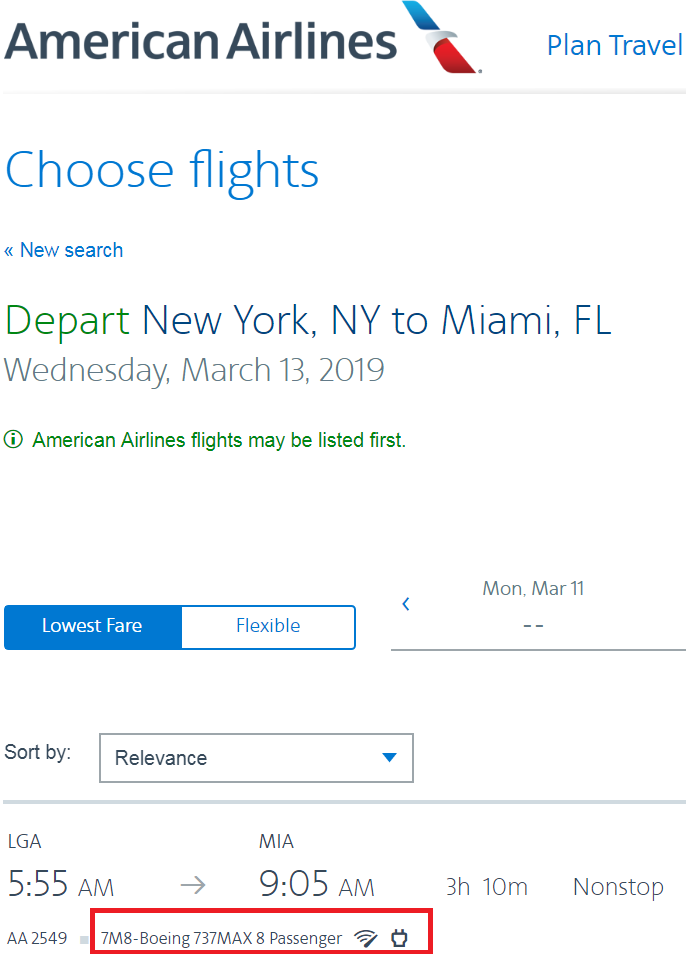Image resolution: width=686 pixels, height=954 pixels.
Task: Select the Lowest Fare toggle option
Action: tap(92, 627)
